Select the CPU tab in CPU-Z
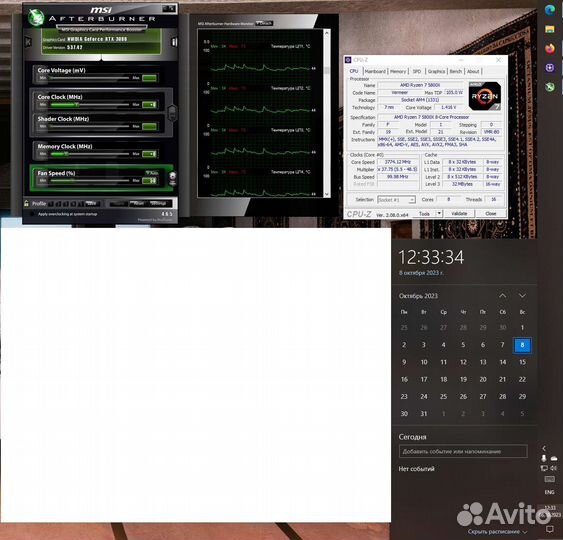 [x=354, y=71]
